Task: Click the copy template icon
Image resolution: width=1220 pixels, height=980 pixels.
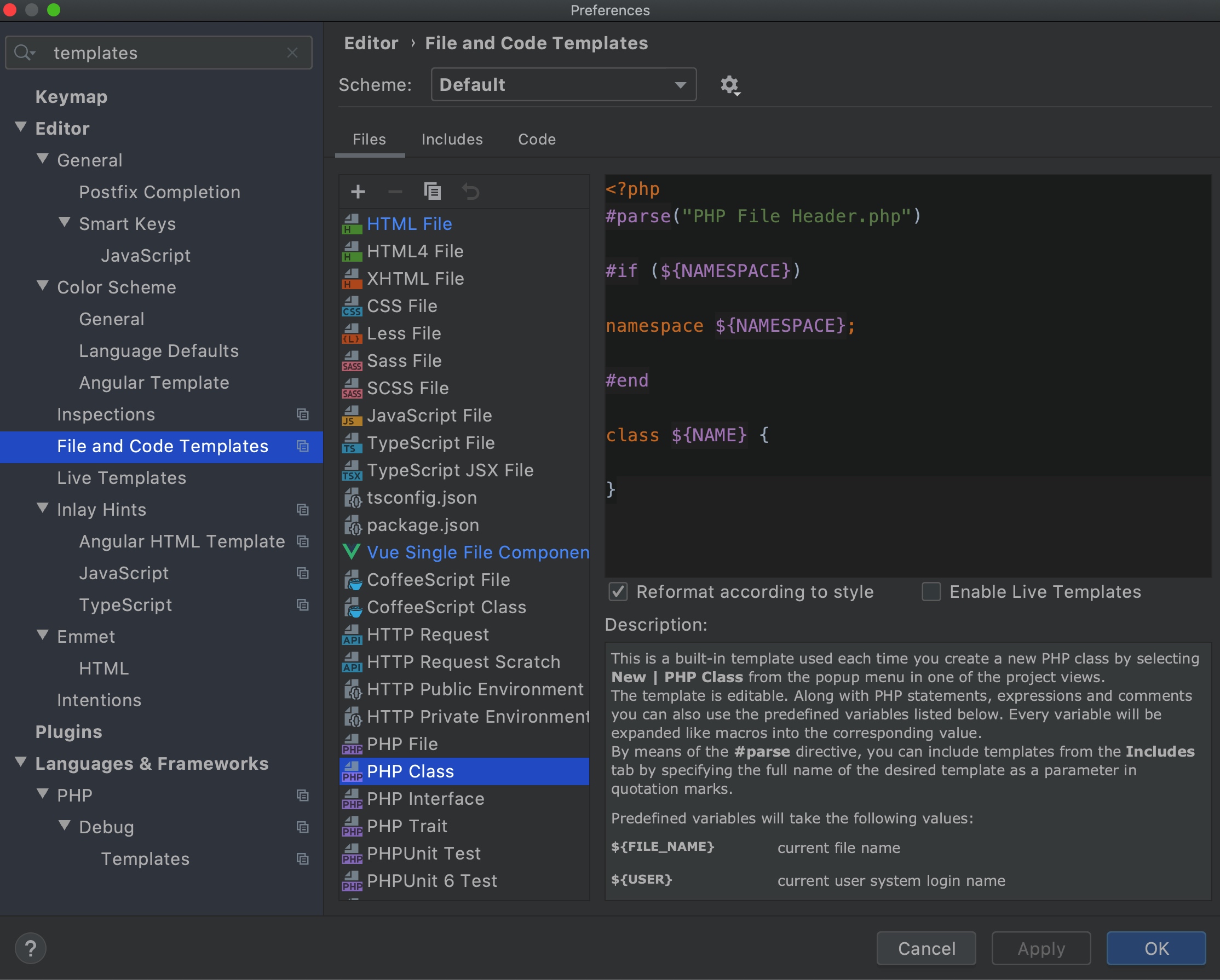Action: pyautogui.click(x=431, y=190)
